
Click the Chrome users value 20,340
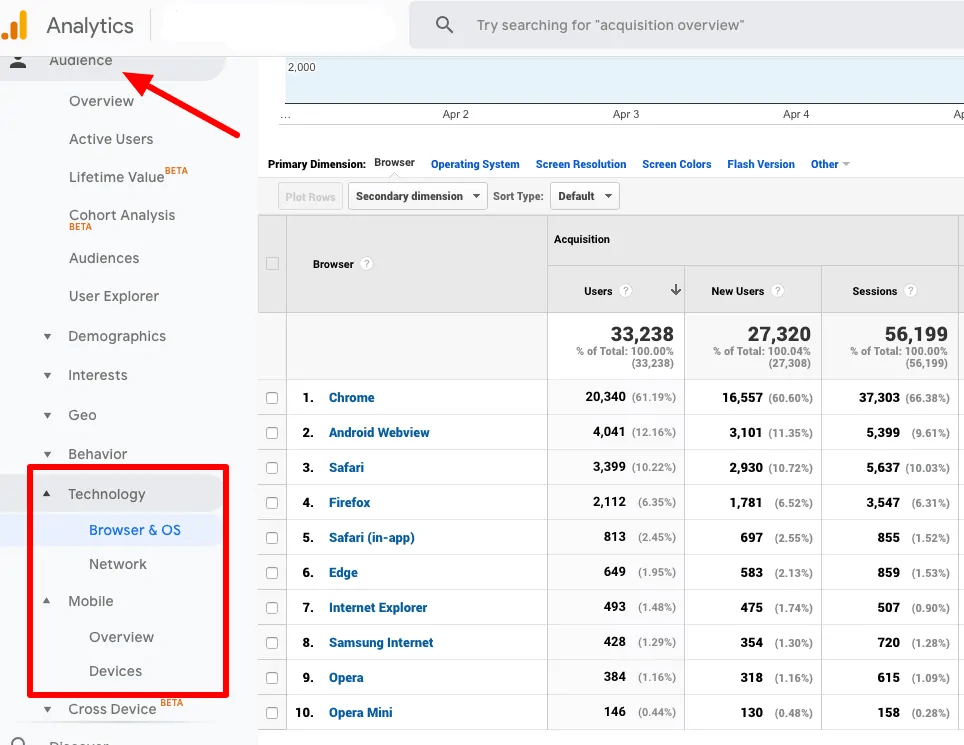(605, 397)
